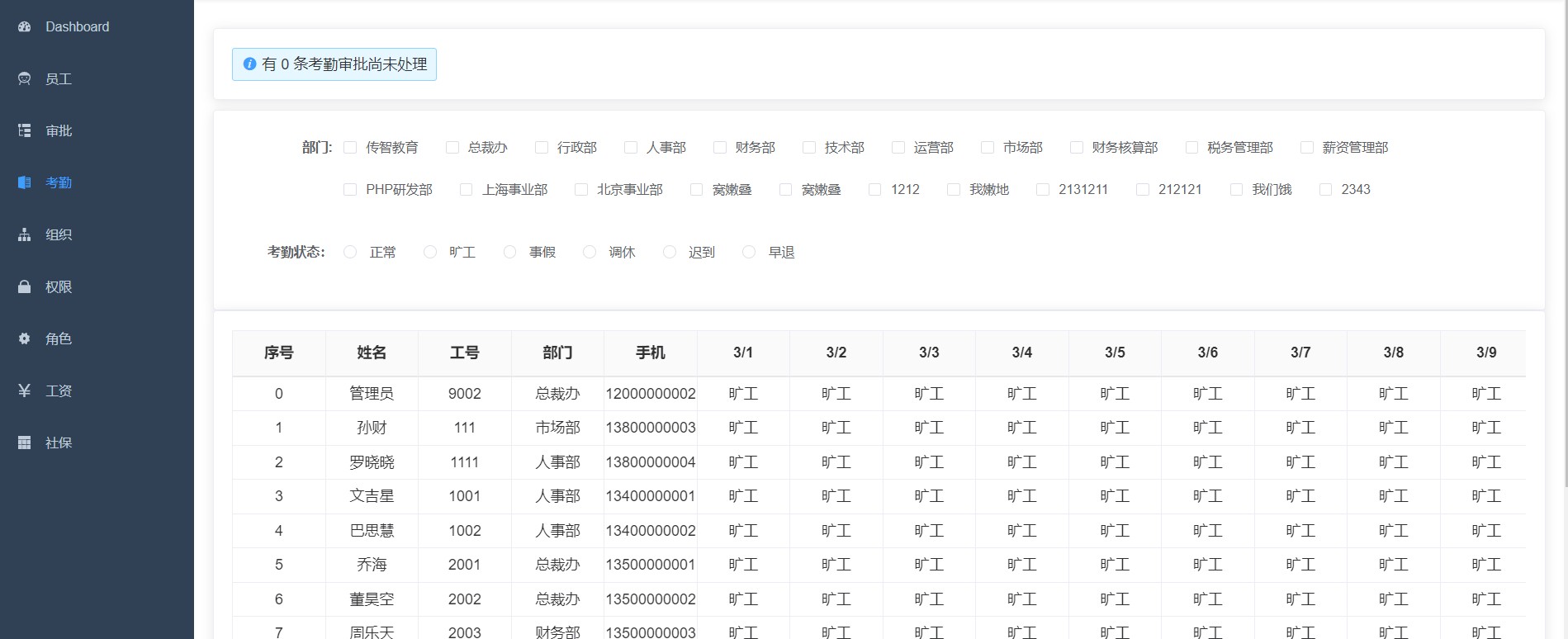Click the name cell 管理员
The image size is (1568, 639).
[x=372, y=394]
